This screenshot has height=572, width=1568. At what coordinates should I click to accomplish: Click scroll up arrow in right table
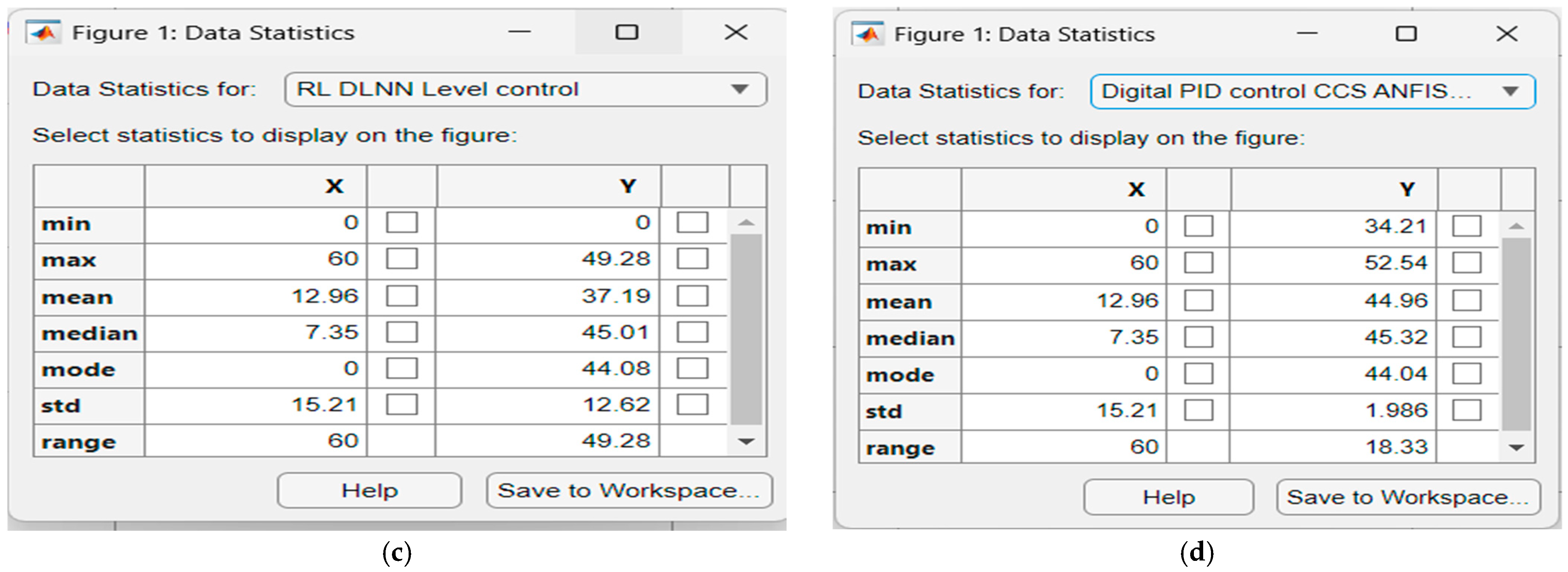click(1516, 226)
